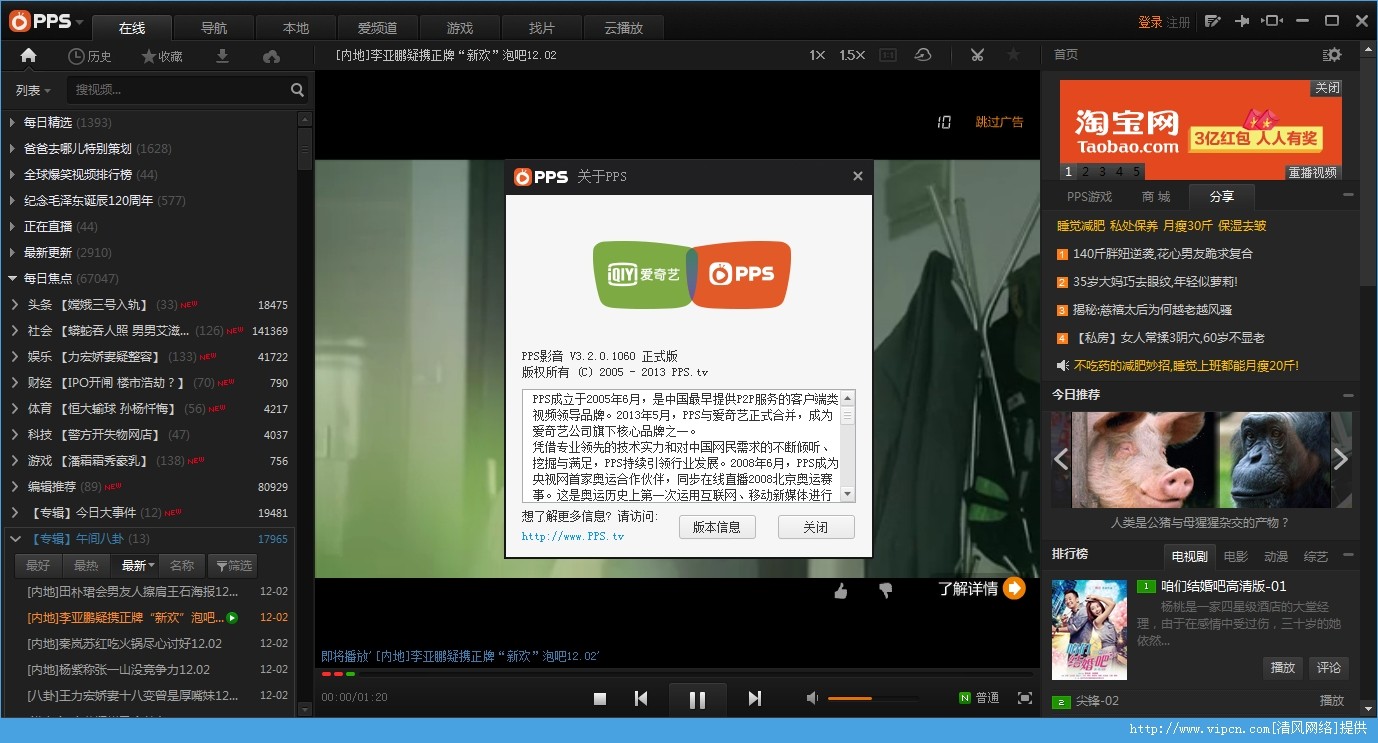The image size is (1378, 743).
Task: Set playback size to 1.5X
Action: [x=852, y=55]
